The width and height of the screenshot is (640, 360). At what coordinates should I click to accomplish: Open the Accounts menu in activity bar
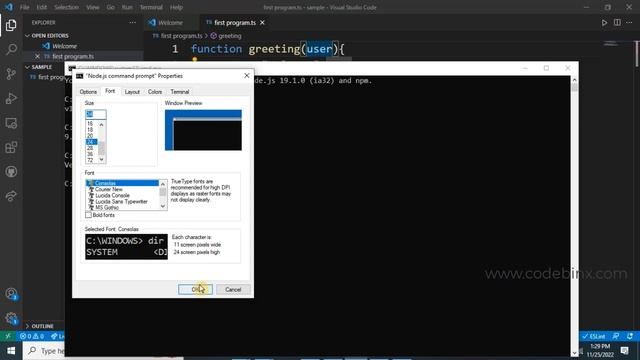coord(11,294)
